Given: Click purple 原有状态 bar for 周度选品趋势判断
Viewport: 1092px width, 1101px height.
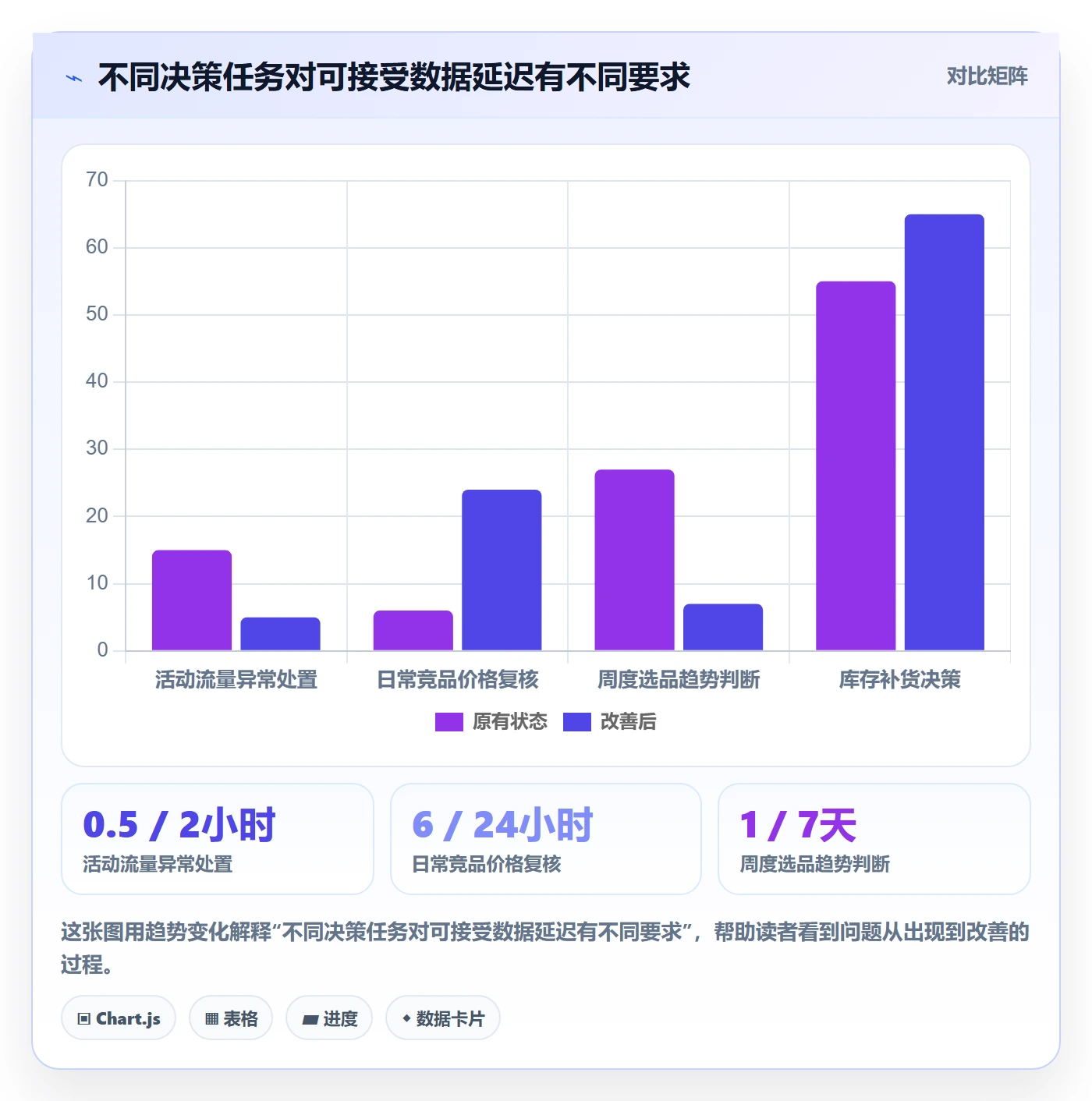Looking at the screenshot, I should (634, 560).
